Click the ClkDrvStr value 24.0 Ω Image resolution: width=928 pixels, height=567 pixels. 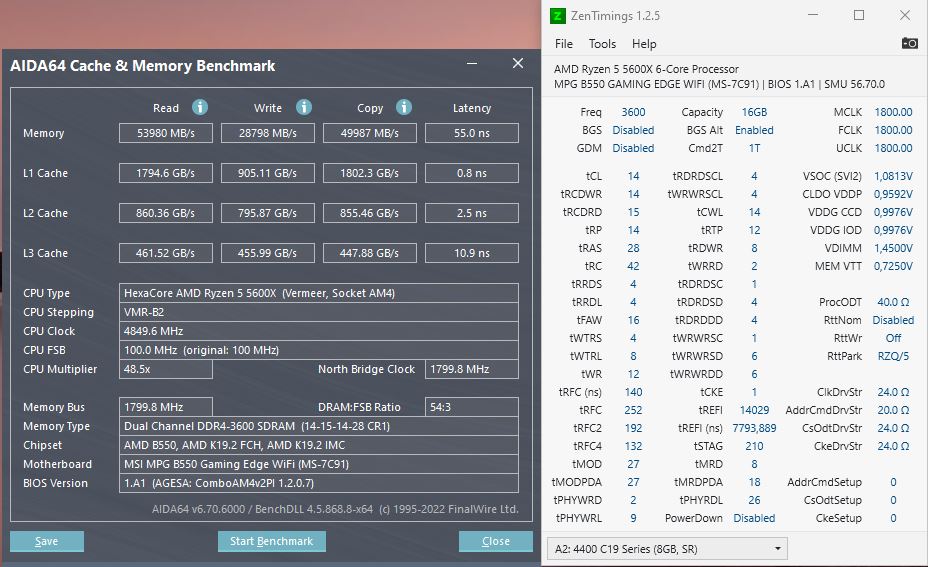point(893,392)
